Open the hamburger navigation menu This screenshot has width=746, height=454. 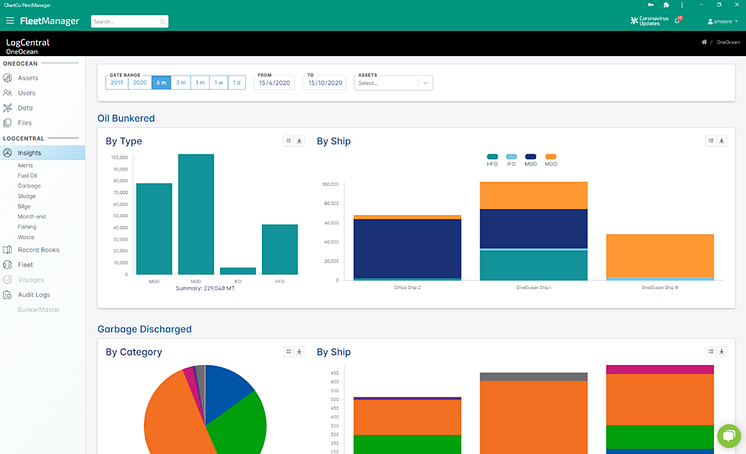[10, 21]
